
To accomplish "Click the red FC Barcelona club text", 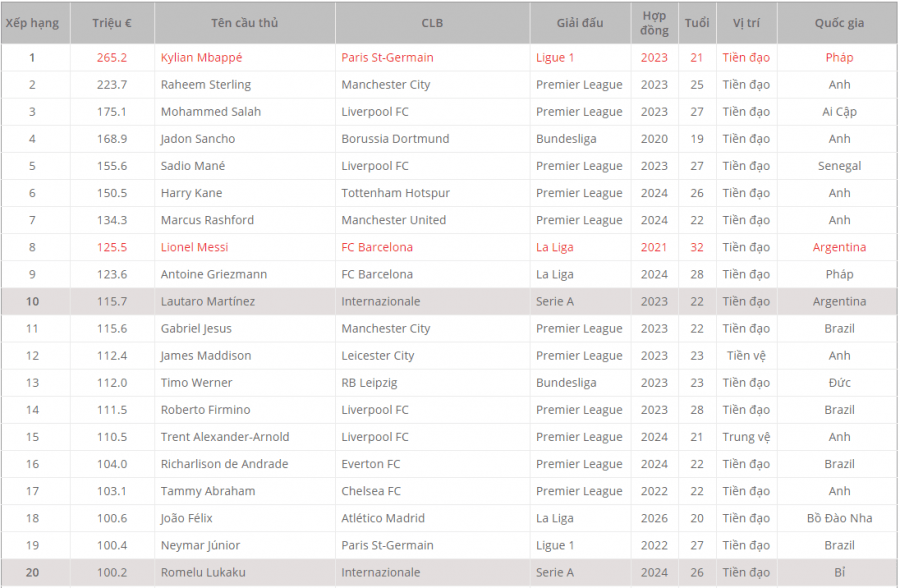I will [x=377, y=247].
